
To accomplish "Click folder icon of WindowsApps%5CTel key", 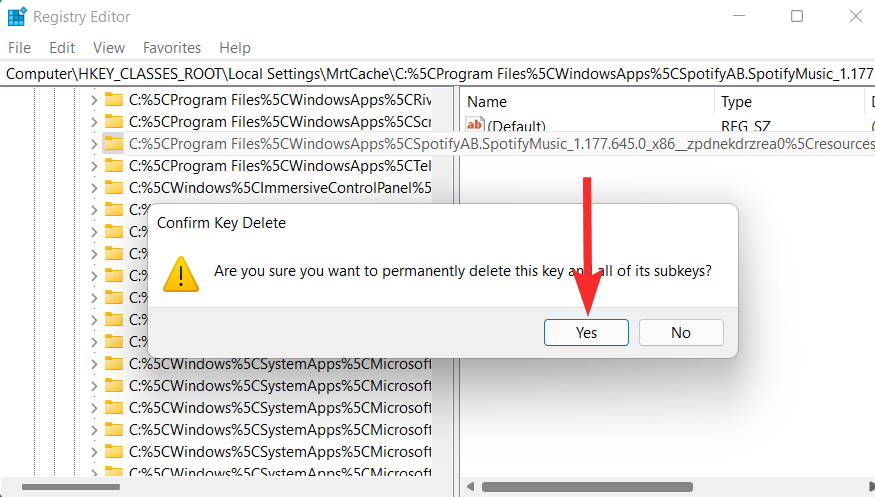I will coord(113,165).
